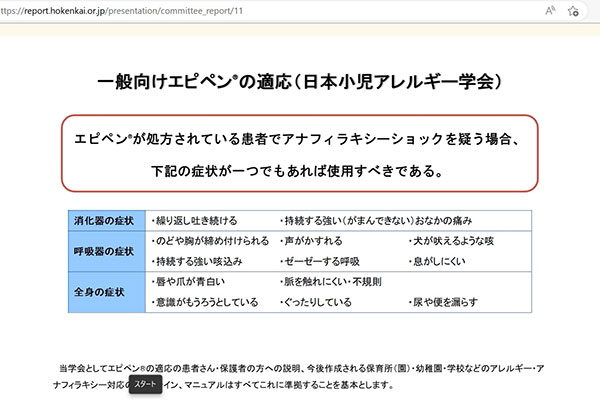Select the 全身の症状 row header
This screenshot has width=600, height=400.
tap(103, 291)
